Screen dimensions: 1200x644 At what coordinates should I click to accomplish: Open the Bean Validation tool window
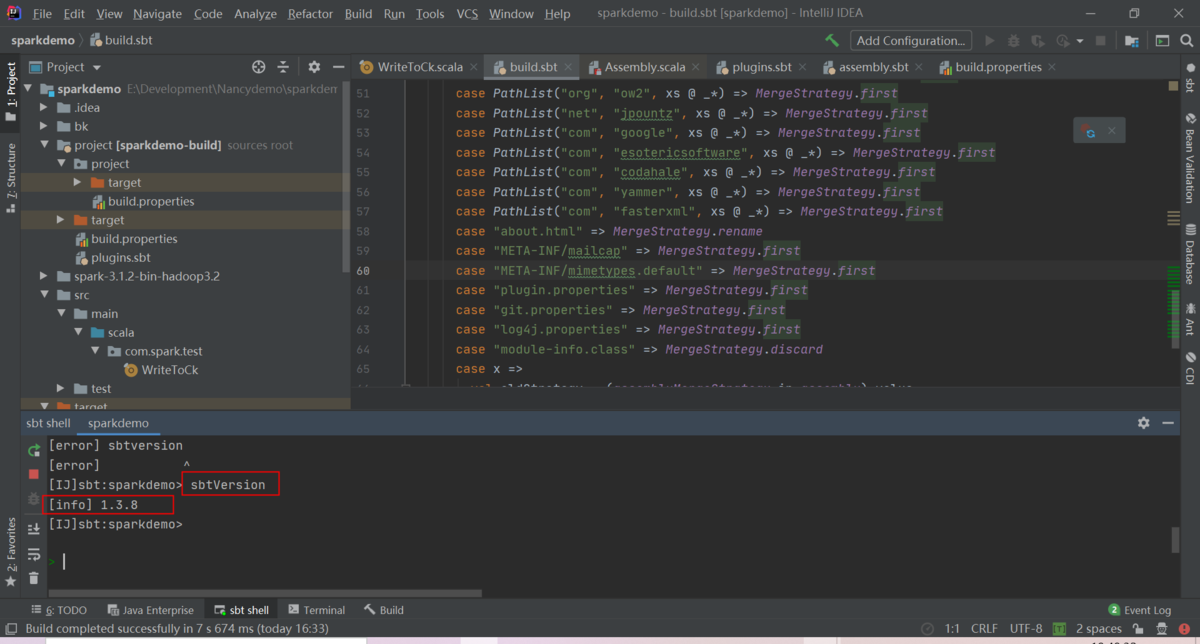point(1190,157)
